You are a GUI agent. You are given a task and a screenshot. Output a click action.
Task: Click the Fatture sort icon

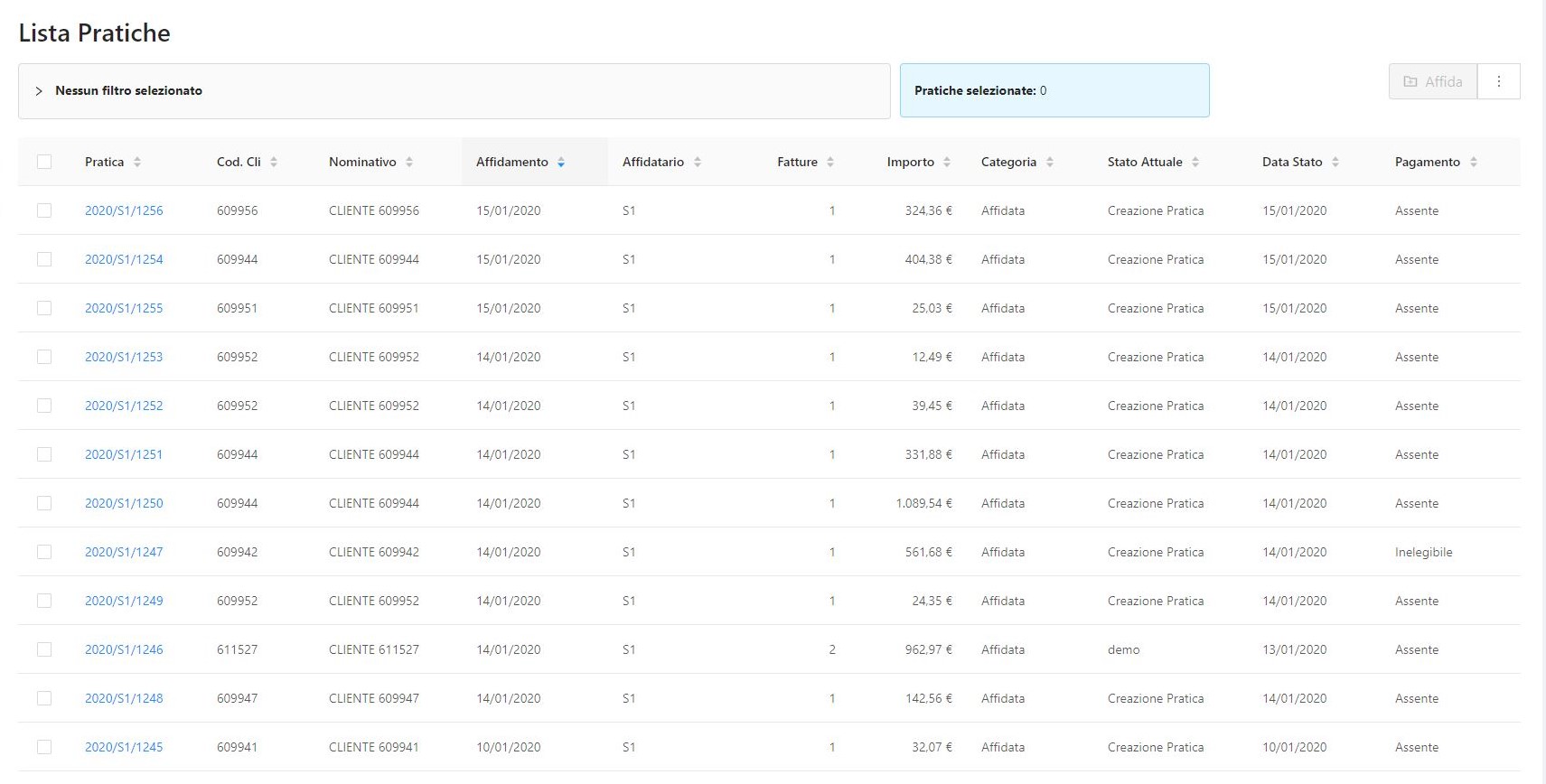[830, 163]
